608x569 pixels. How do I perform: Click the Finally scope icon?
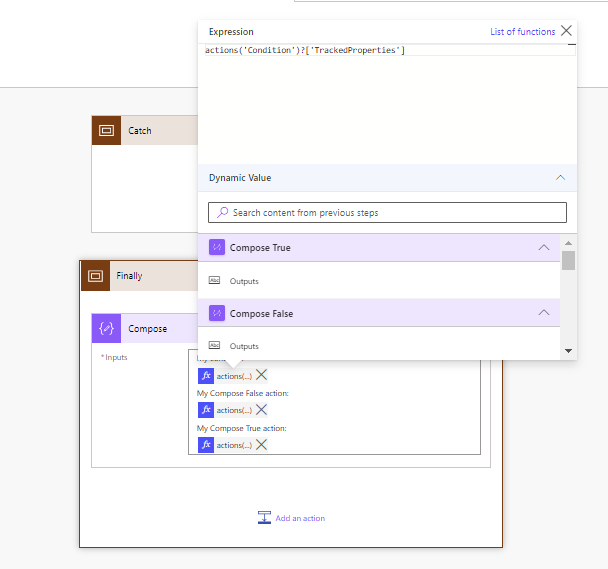(x=95, y=276)
